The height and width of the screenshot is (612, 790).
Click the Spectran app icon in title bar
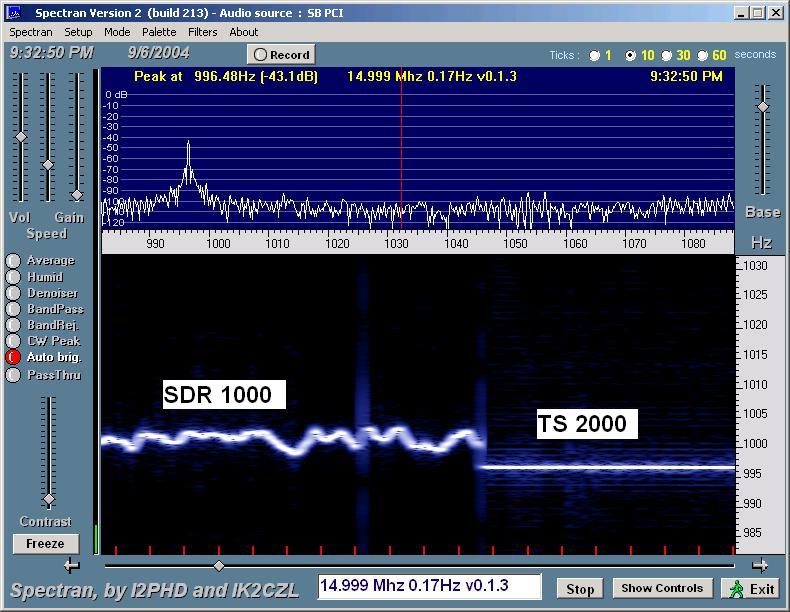(14, 13)
